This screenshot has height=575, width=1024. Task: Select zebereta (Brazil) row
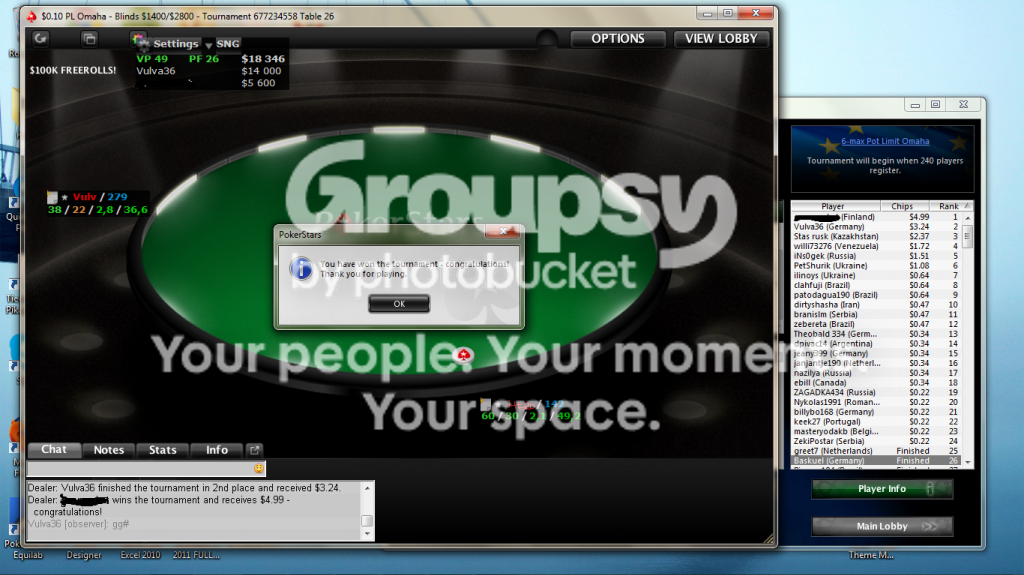click(x=876, y=324)
